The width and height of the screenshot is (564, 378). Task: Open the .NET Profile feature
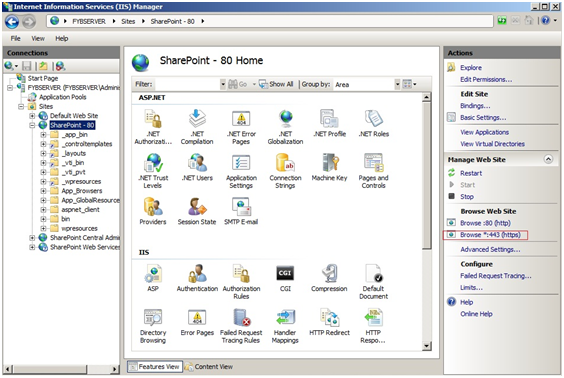pos(329,123)
